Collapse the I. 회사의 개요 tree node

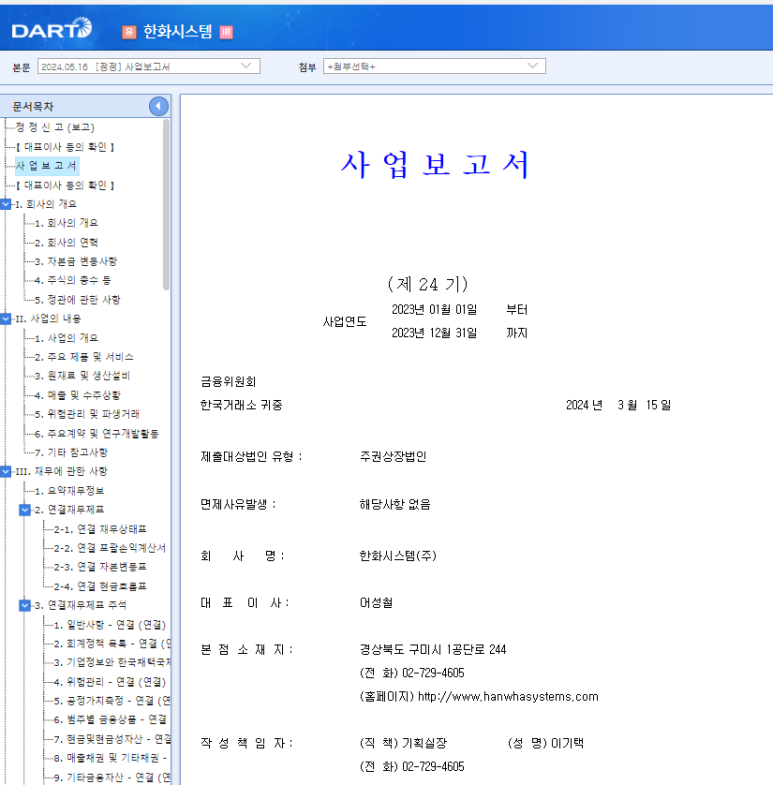coord(6,204)
